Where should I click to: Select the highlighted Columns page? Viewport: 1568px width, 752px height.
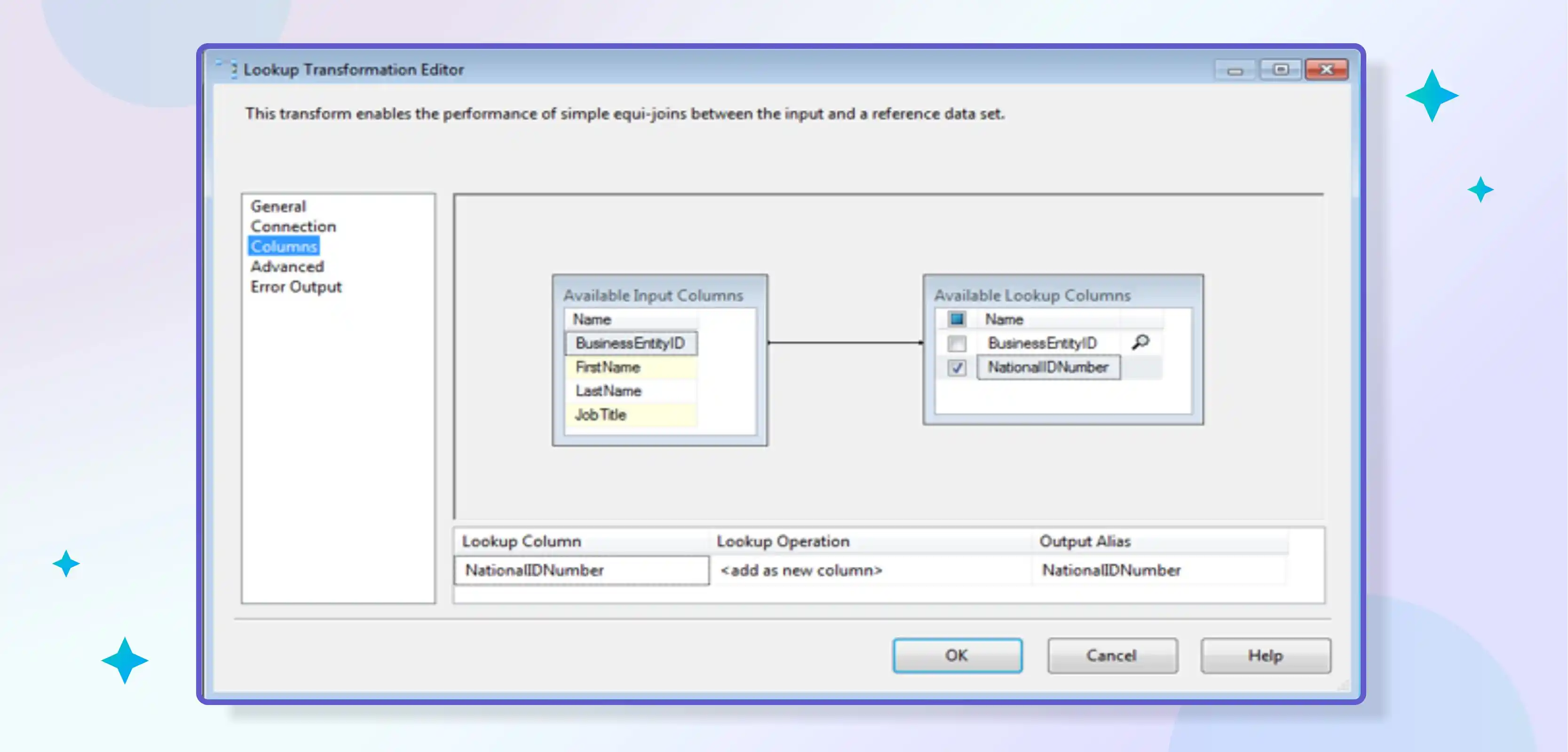click(x=284, y=246)
